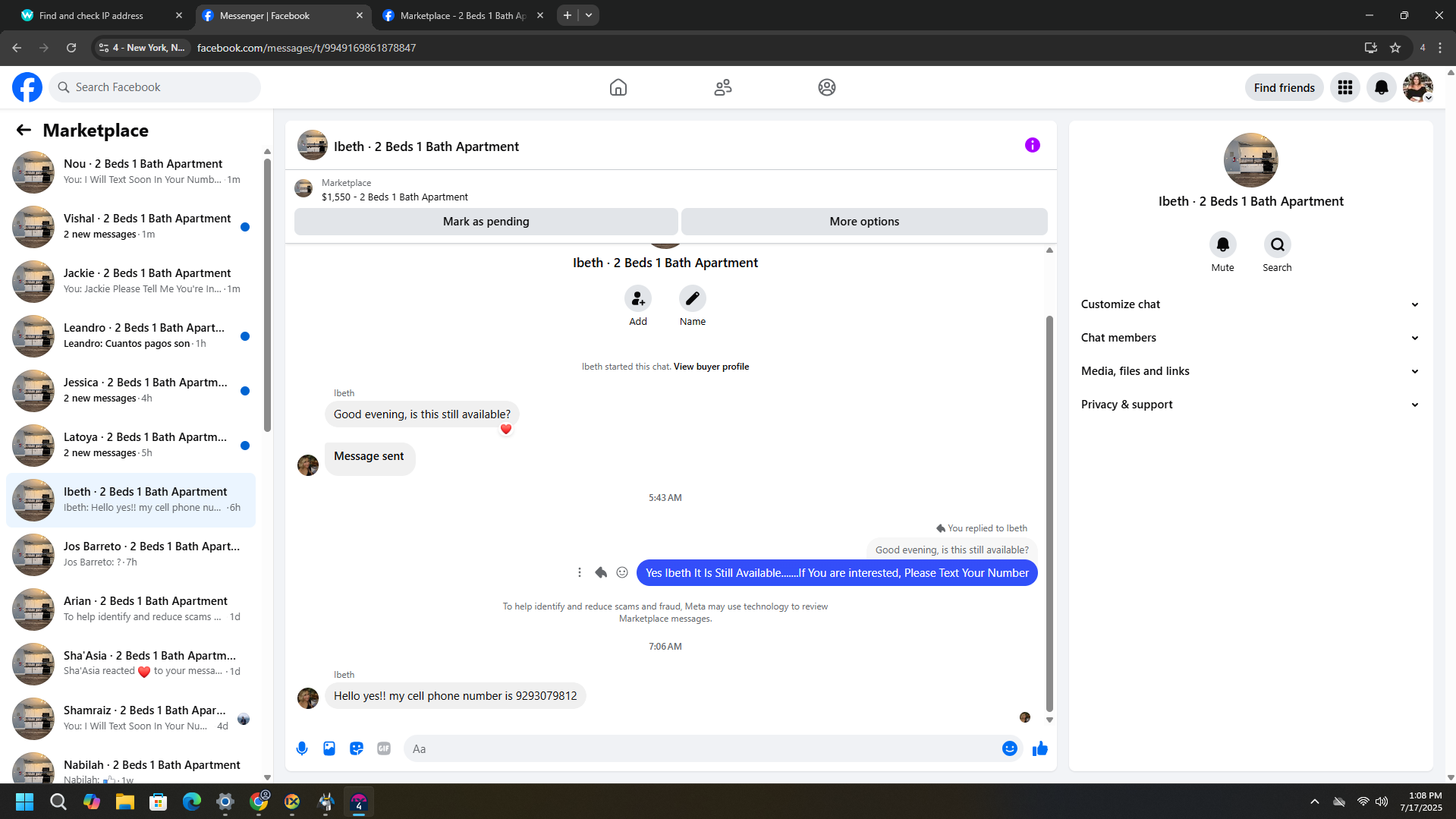
Task: Open the Friends icon in top navigation
Action: coord(723,87)
